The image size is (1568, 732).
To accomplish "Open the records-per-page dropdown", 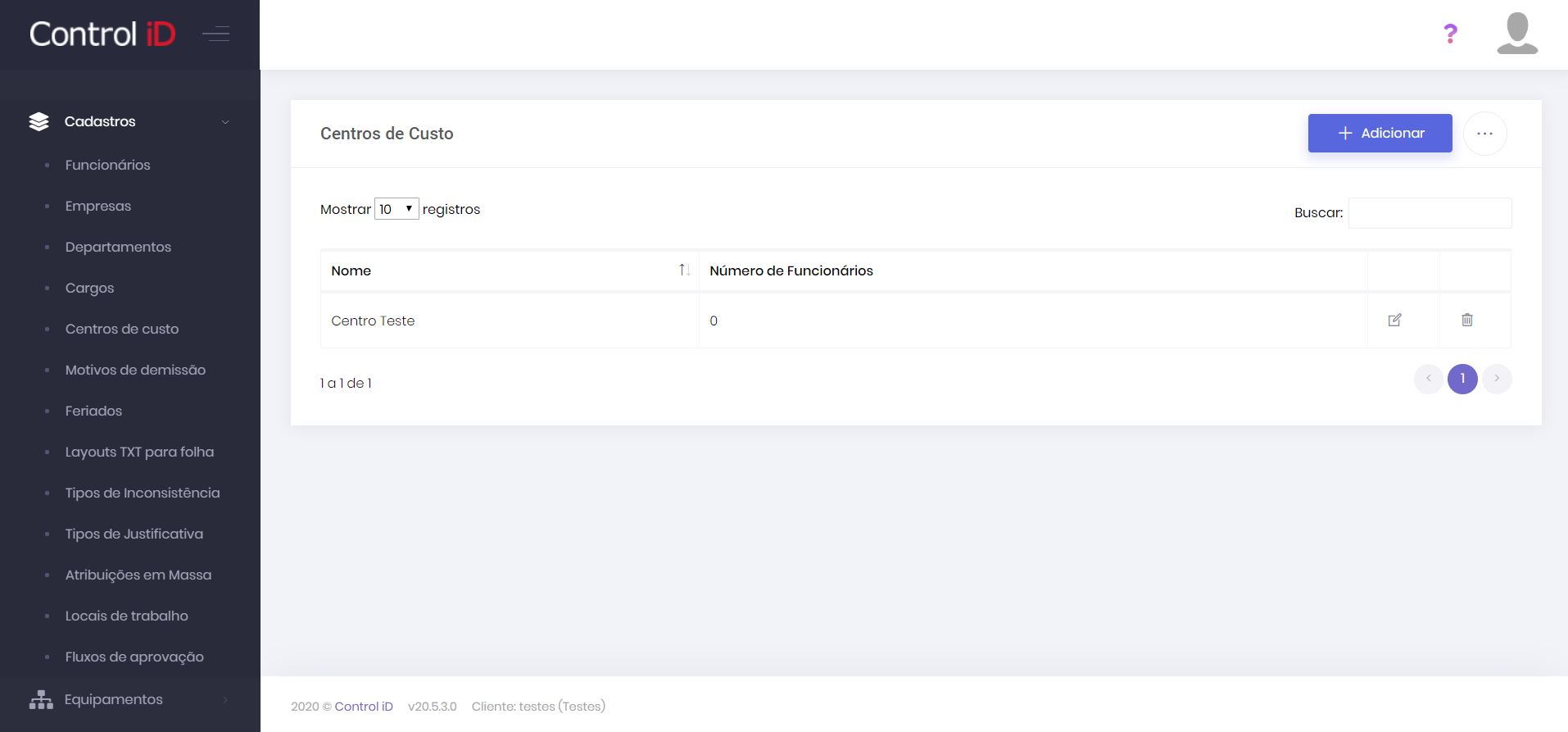I will (397, 209).
